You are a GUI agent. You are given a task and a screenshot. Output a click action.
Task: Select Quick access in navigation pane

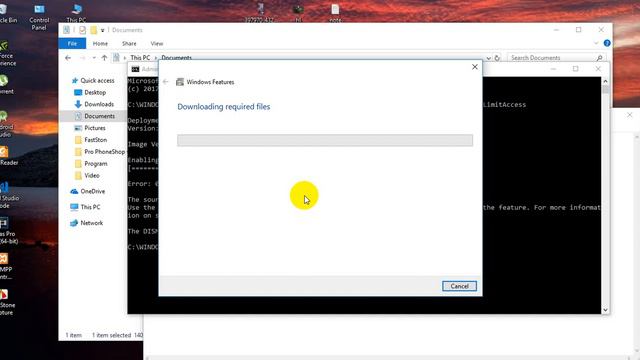97,80
